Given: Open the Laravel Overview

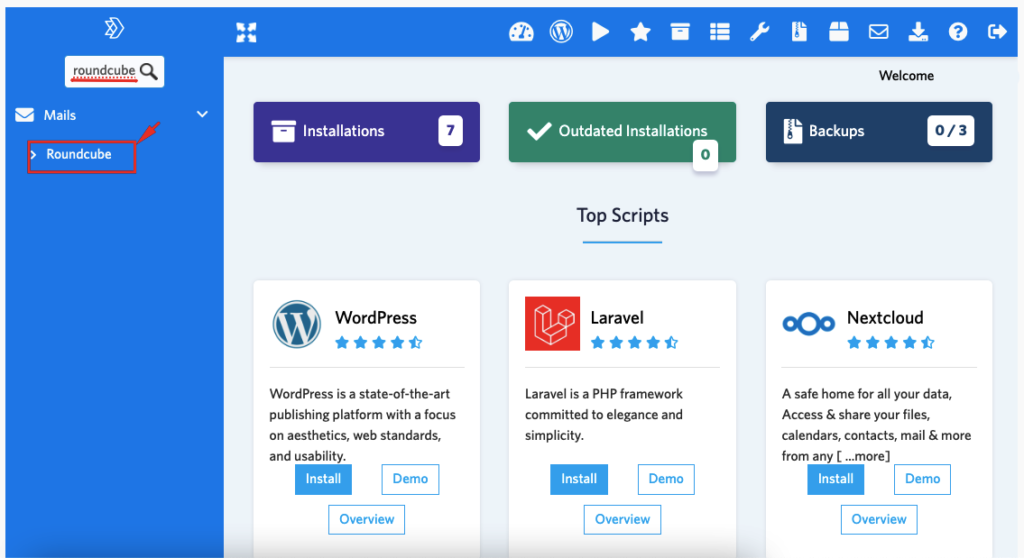Looking at the screenshot, I should [x=622, y=519].
